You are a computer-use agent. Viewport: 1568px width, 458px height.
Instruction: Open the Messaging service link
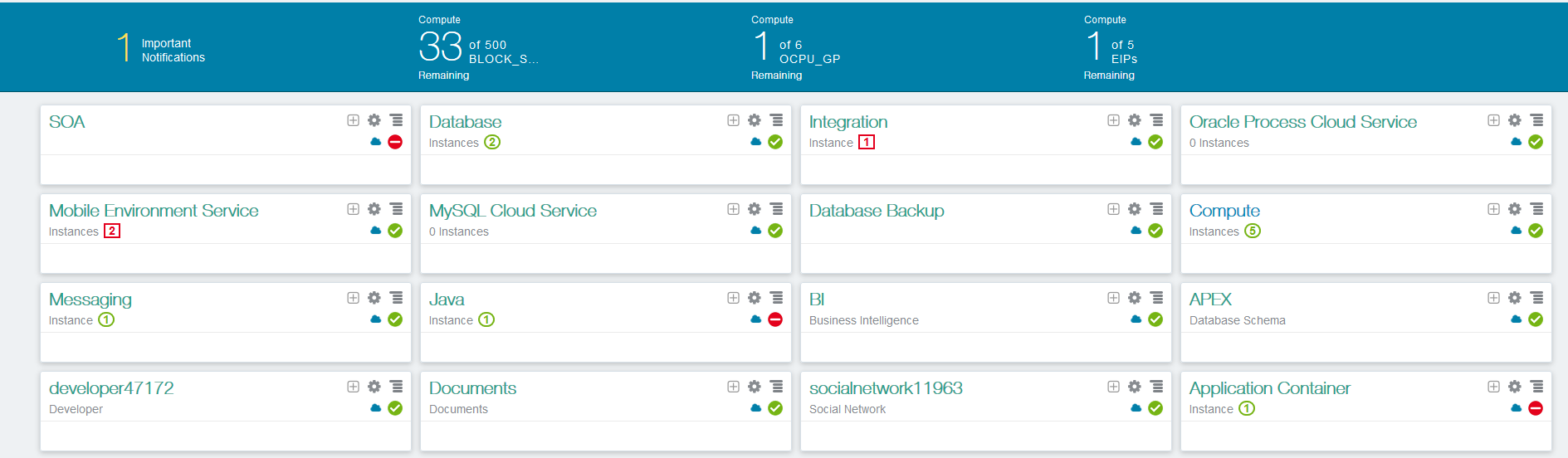click(90, 300)
